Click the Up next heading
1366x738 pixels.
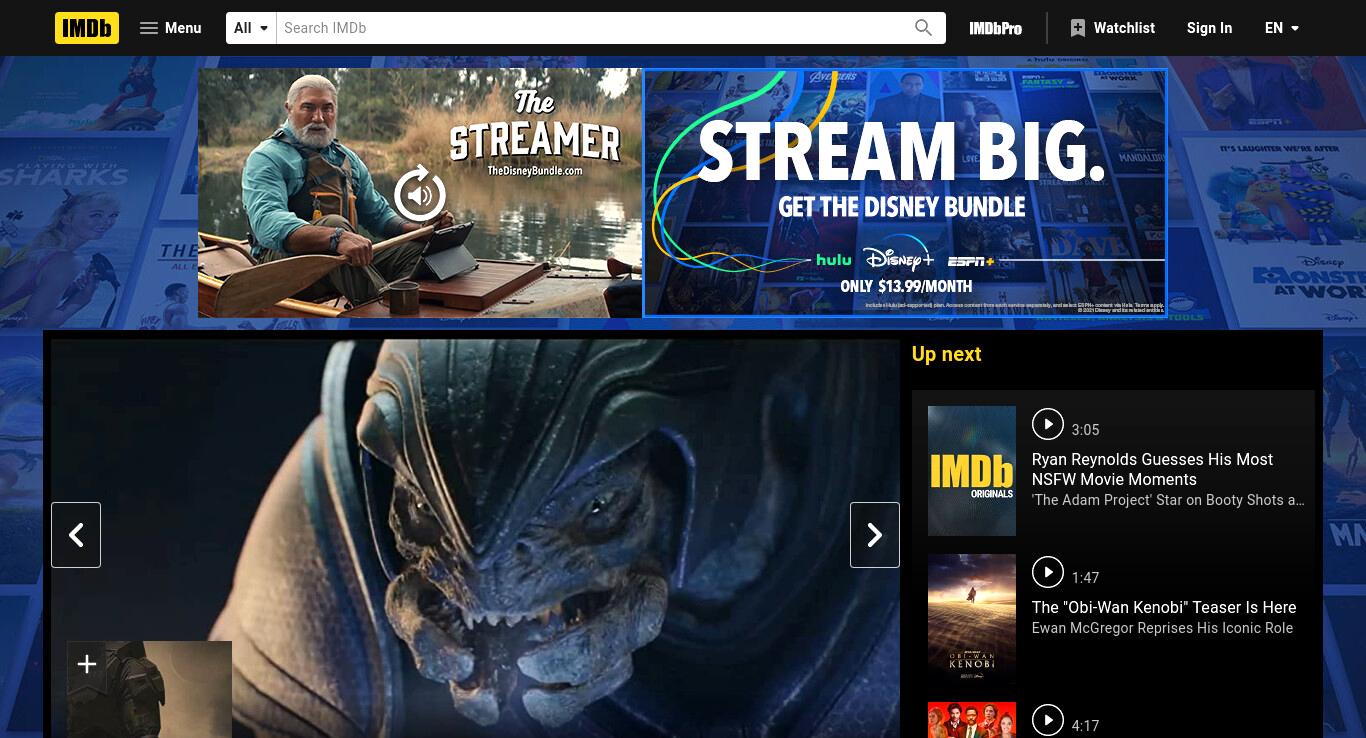pyautogui.click(x=946, y=354)
